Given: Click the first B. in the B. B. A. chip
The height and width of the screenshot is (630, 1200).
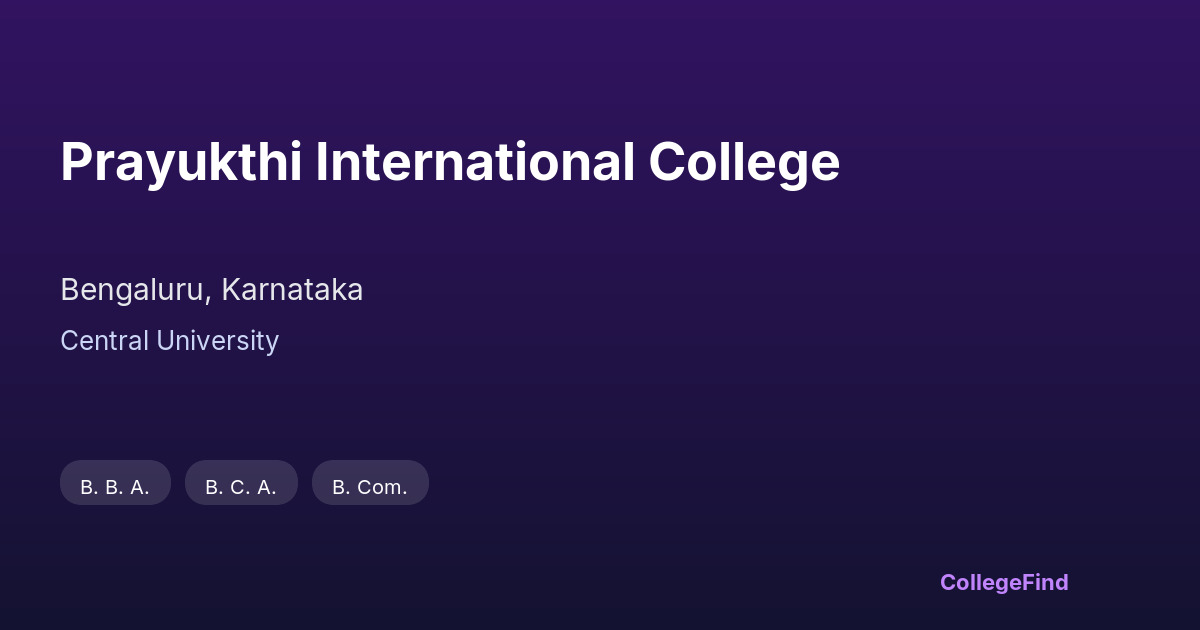Looking at the screenshot, I should [88, 488].
